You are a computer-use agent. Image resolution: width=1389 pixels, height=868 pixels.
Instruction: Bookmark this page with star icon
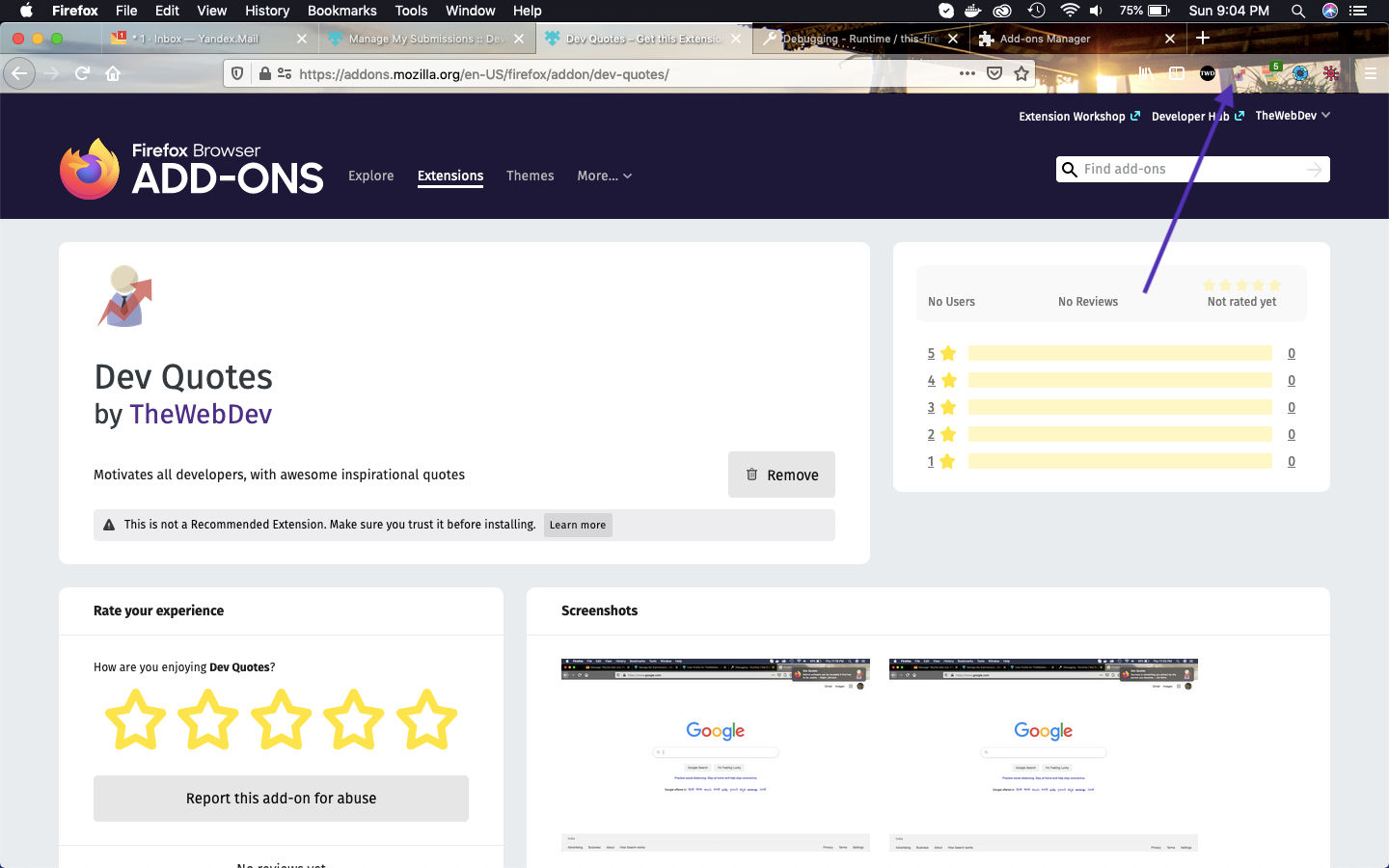tap(1021, 73)
